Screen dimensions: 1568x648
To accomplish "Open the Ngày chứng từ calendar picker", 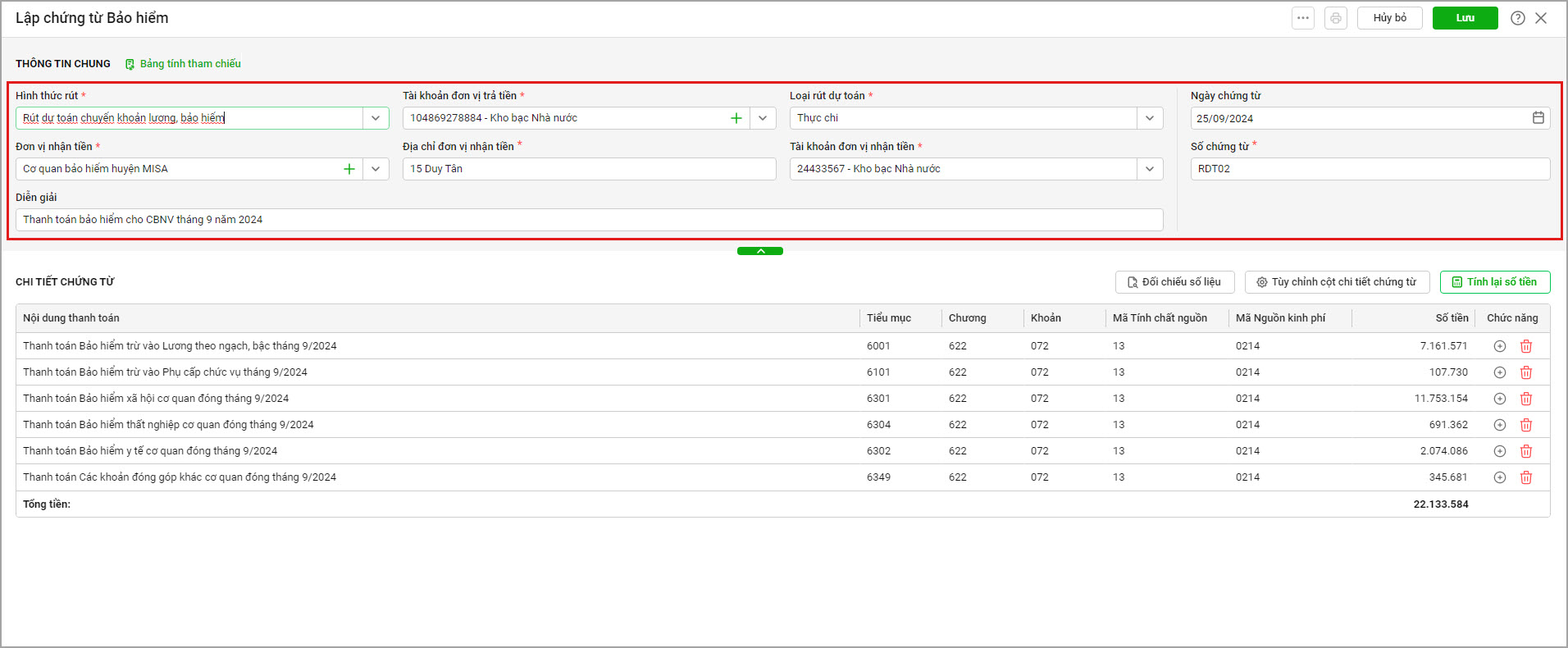I will [x=1538, y=118].
